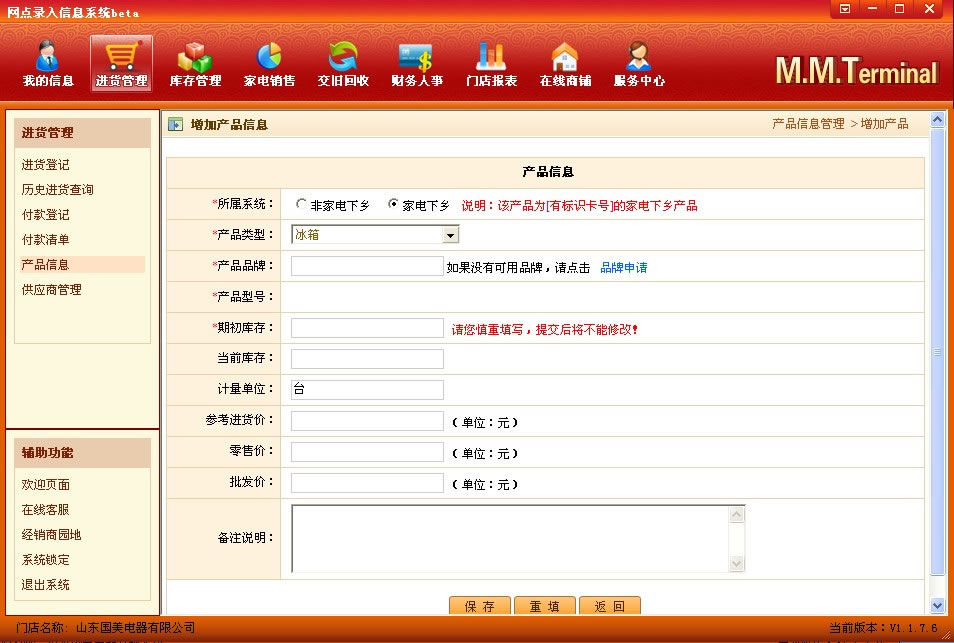
Task: Click the 计量单位 field containing 台
Action: (367, 390)
